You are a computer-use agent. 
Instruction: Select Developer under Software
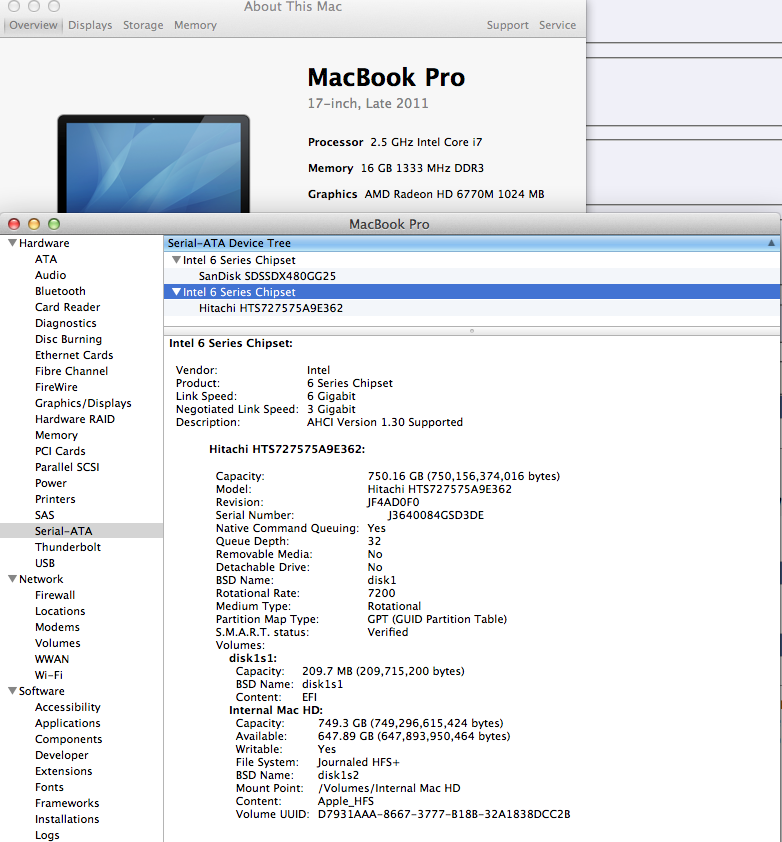coord(62,755)
